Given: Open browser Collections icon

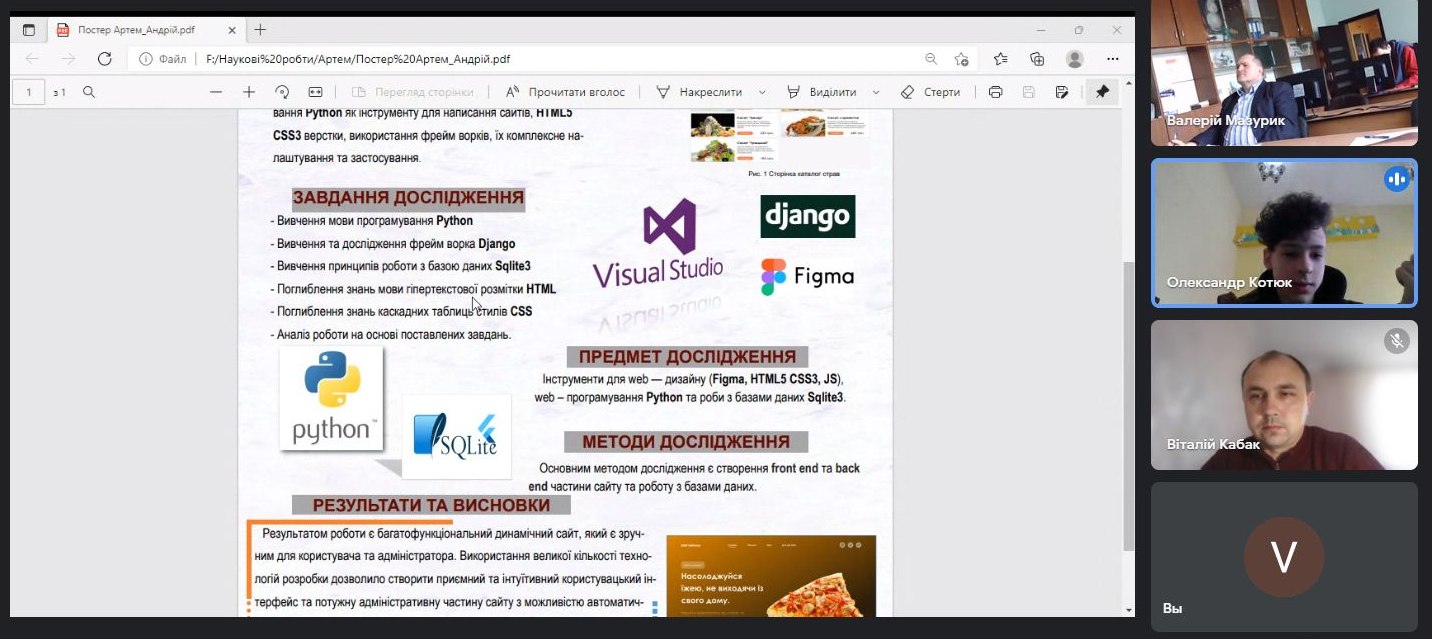Looking at the screenshot, I should [x=1037, y=59].
